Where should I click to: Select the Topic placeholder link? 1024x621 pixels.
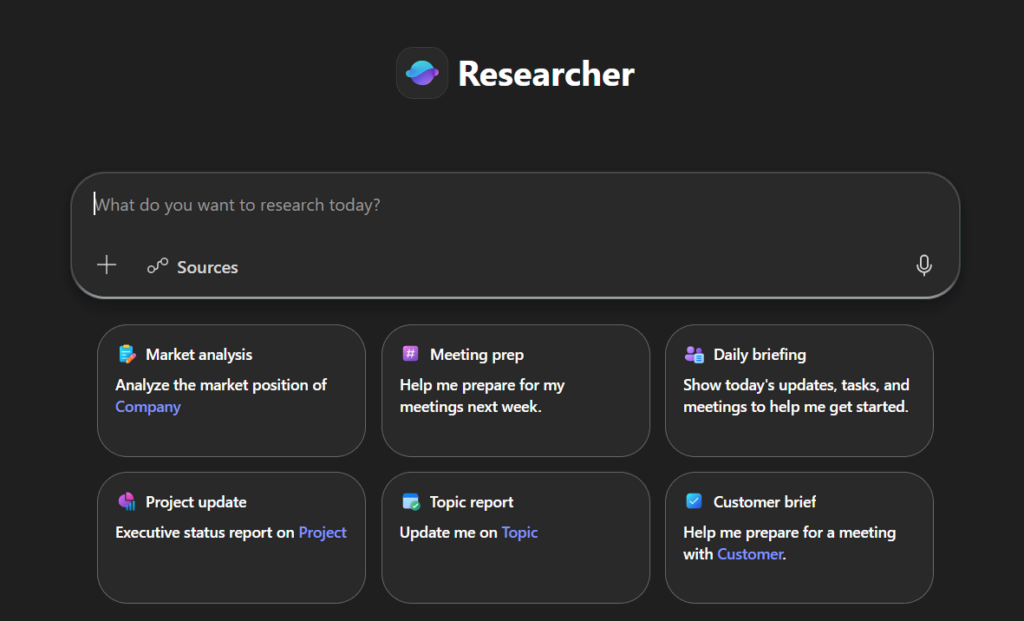(519, 532)
